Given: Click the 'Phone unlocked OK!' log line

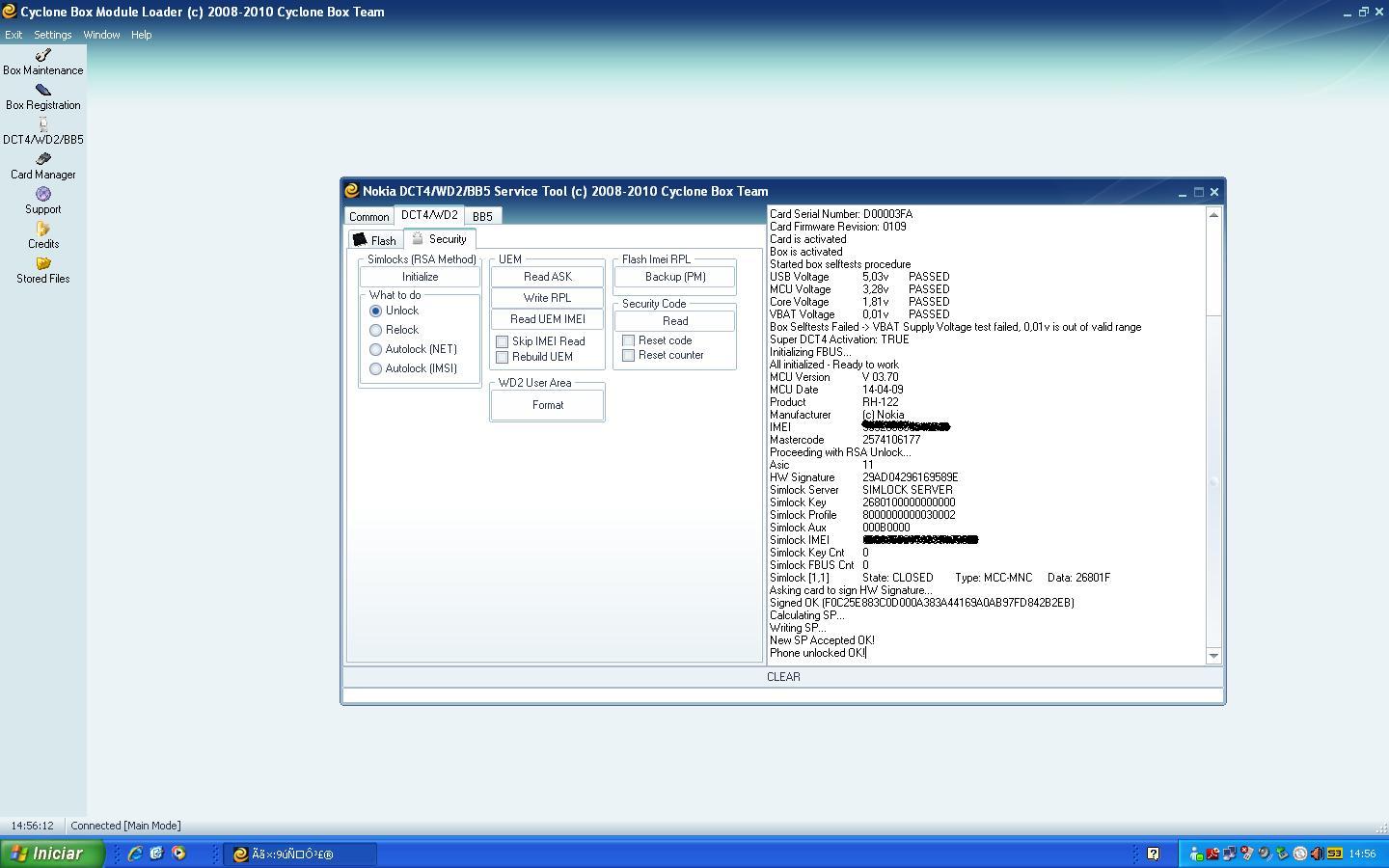Looking at the screenshot, I should tap(817, 653).
